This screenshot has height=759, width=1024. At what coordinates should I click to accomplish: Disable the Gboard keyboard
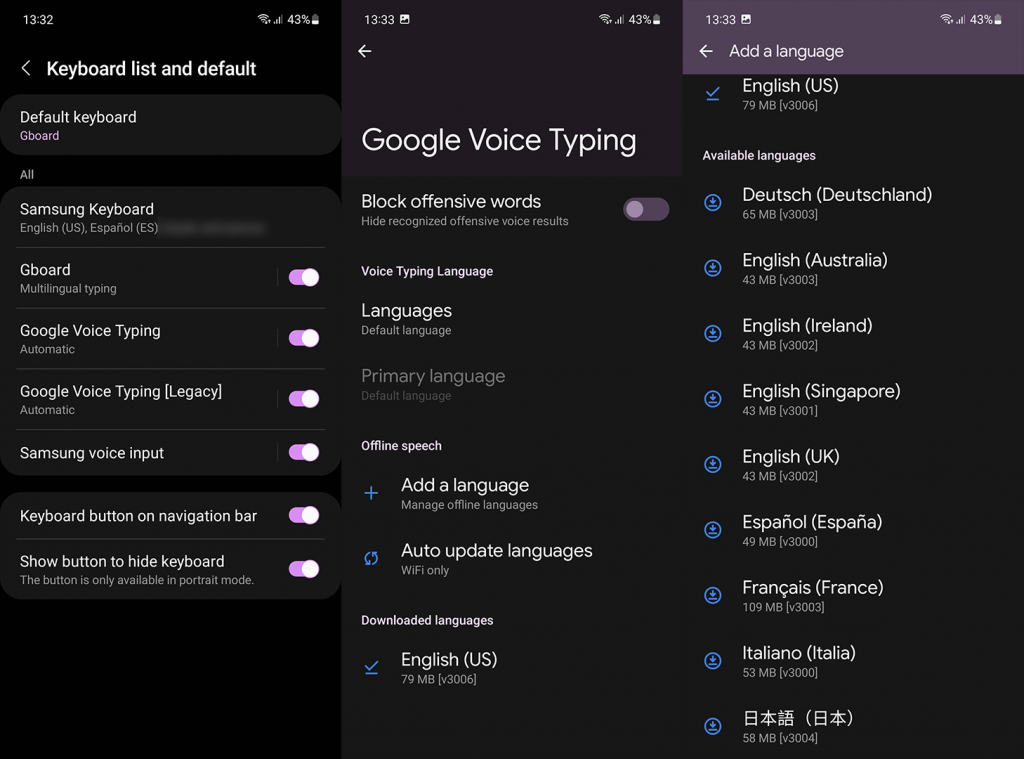[x=303, y=279]
